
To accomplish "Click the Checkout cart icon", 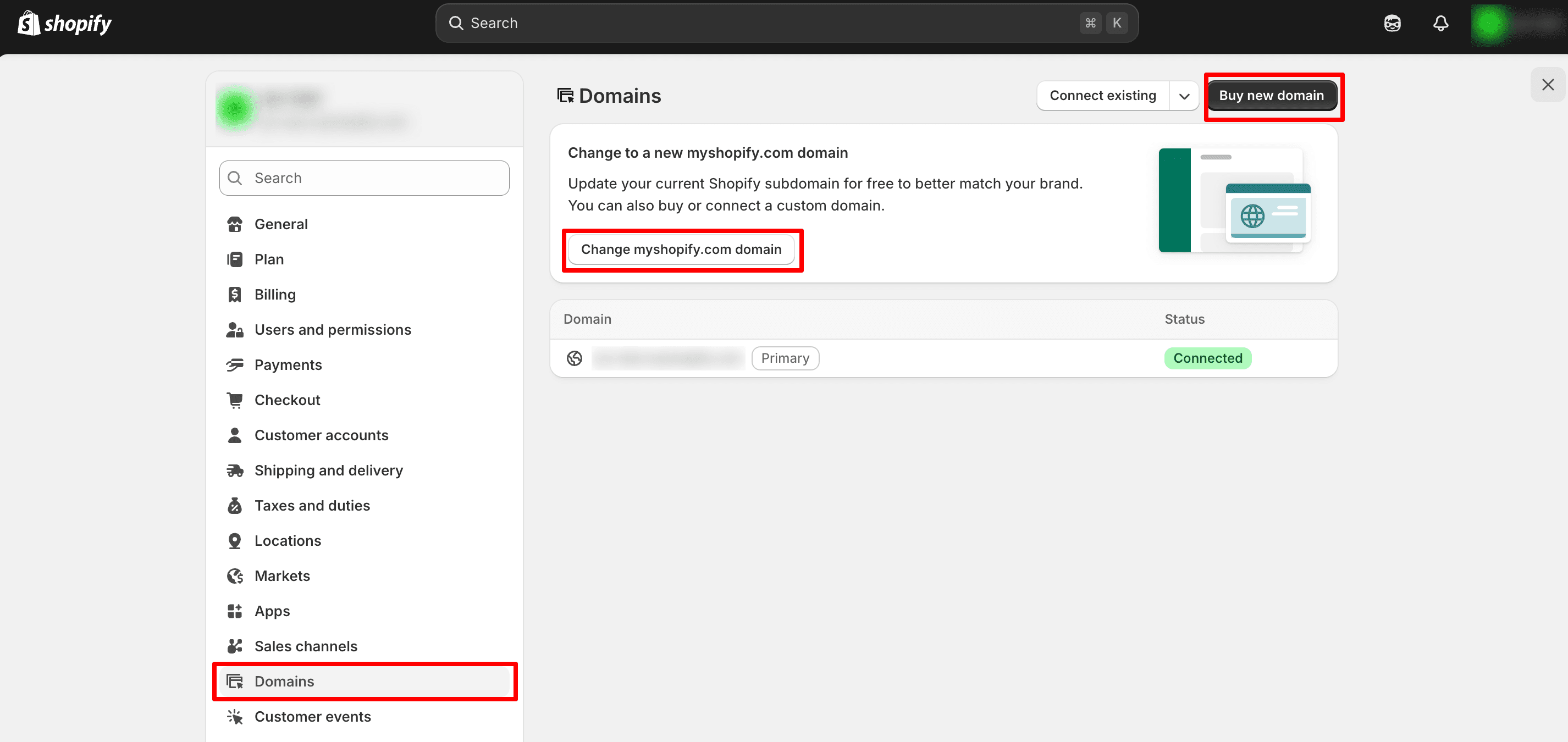I will coord(234,400).
